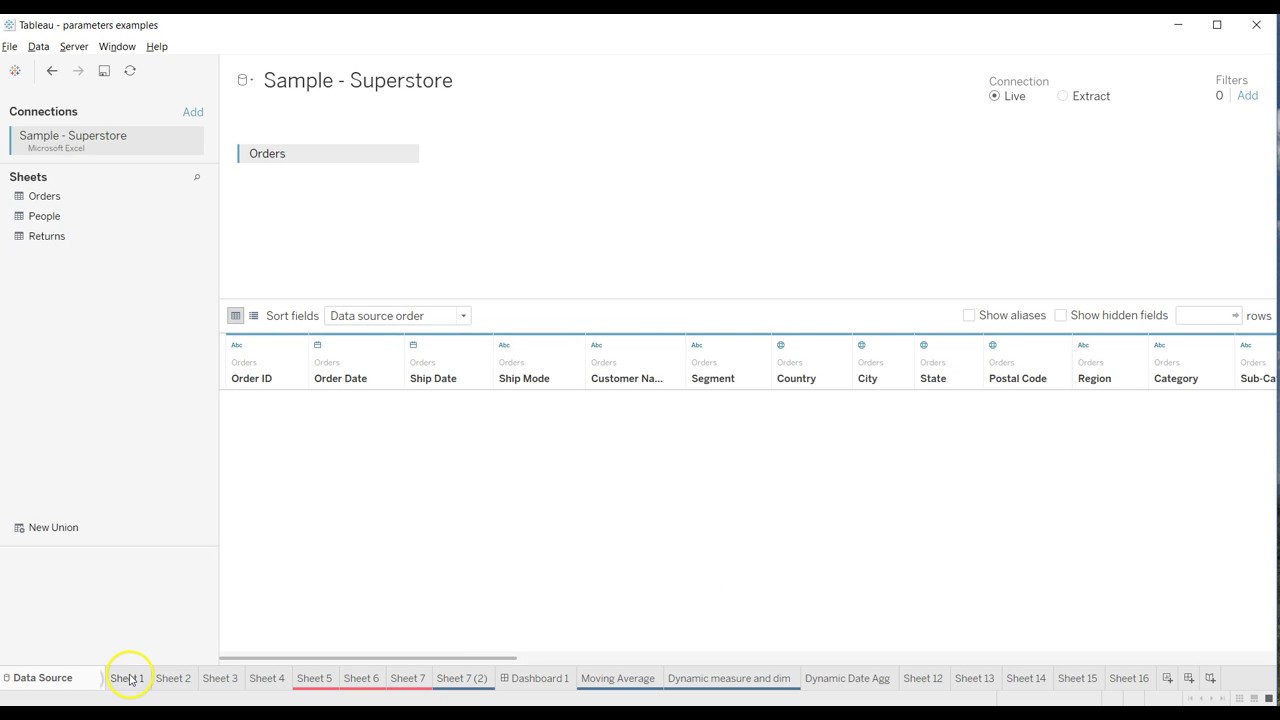Viewport: 1280px width, 720px height.
Task: Open the Server menu
Action: 74,46
